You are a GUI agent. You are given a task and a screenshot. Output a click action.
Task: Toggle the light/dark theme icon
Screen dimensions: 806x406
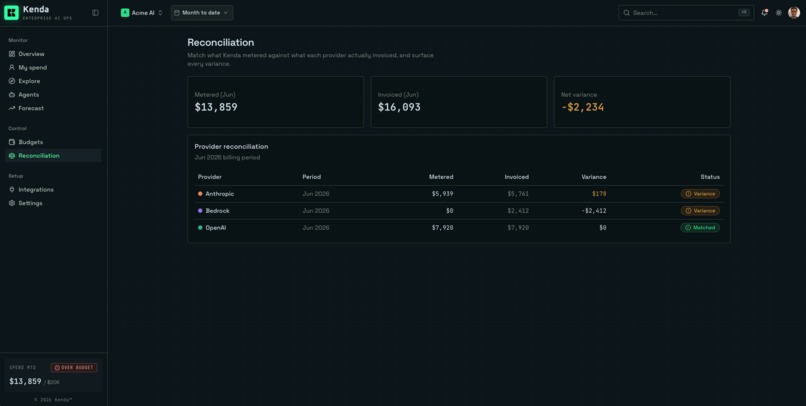(779, 13)
